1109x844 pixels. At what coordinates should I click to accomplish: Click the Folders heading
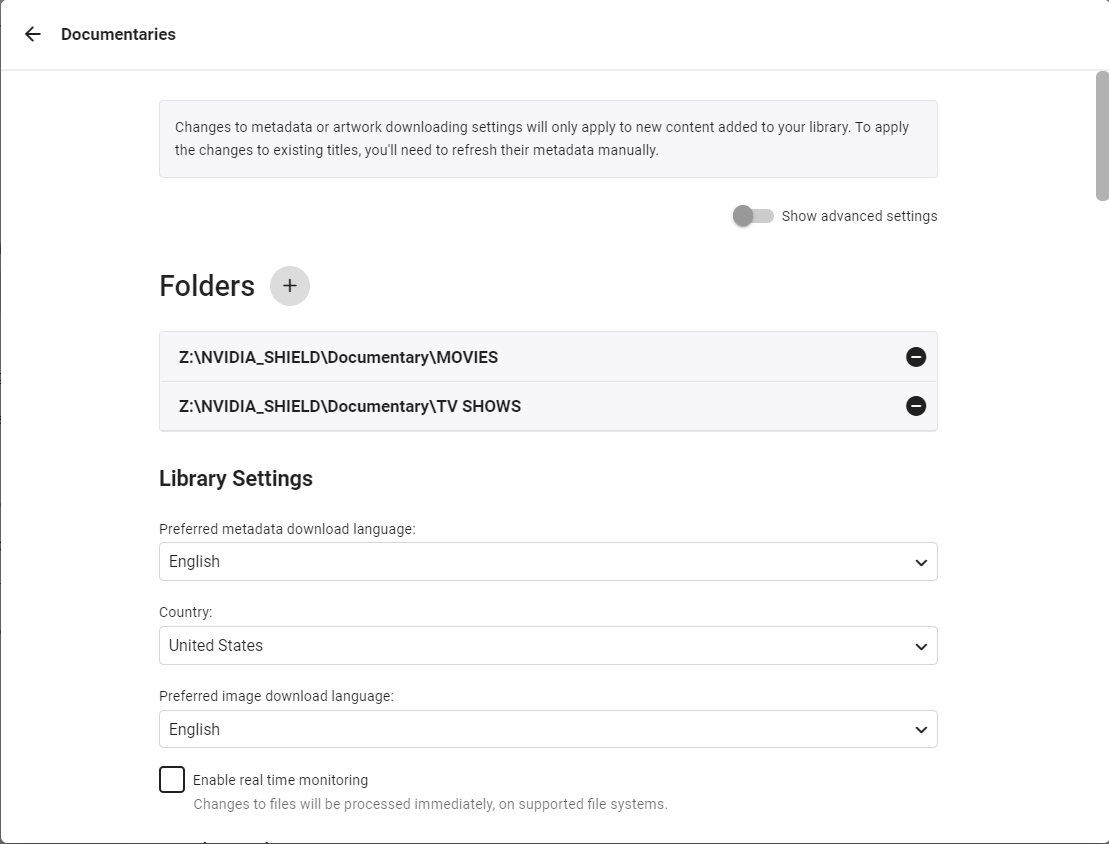pyautogui.click(x=207, y=286)
